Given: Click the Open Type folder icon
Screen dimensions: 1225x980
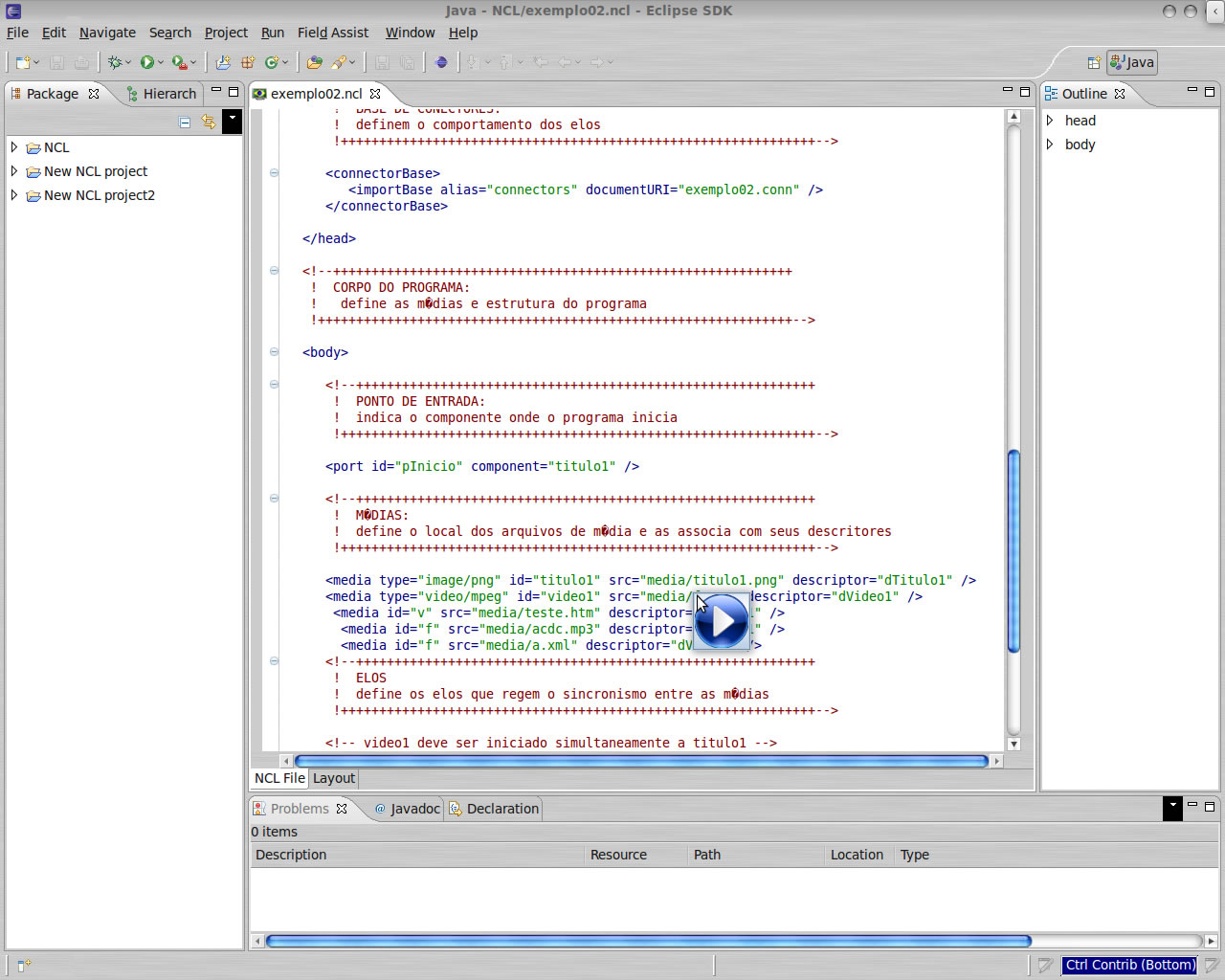Looking at the screenshot, I should point(314,62).
